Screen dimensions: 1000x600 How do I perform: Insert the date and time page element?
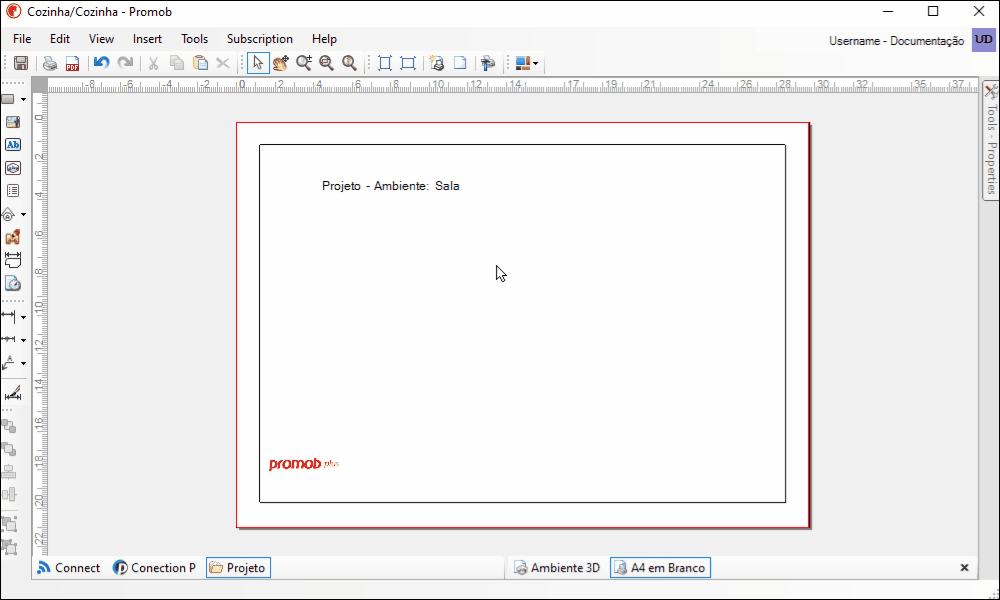[13, 283]
